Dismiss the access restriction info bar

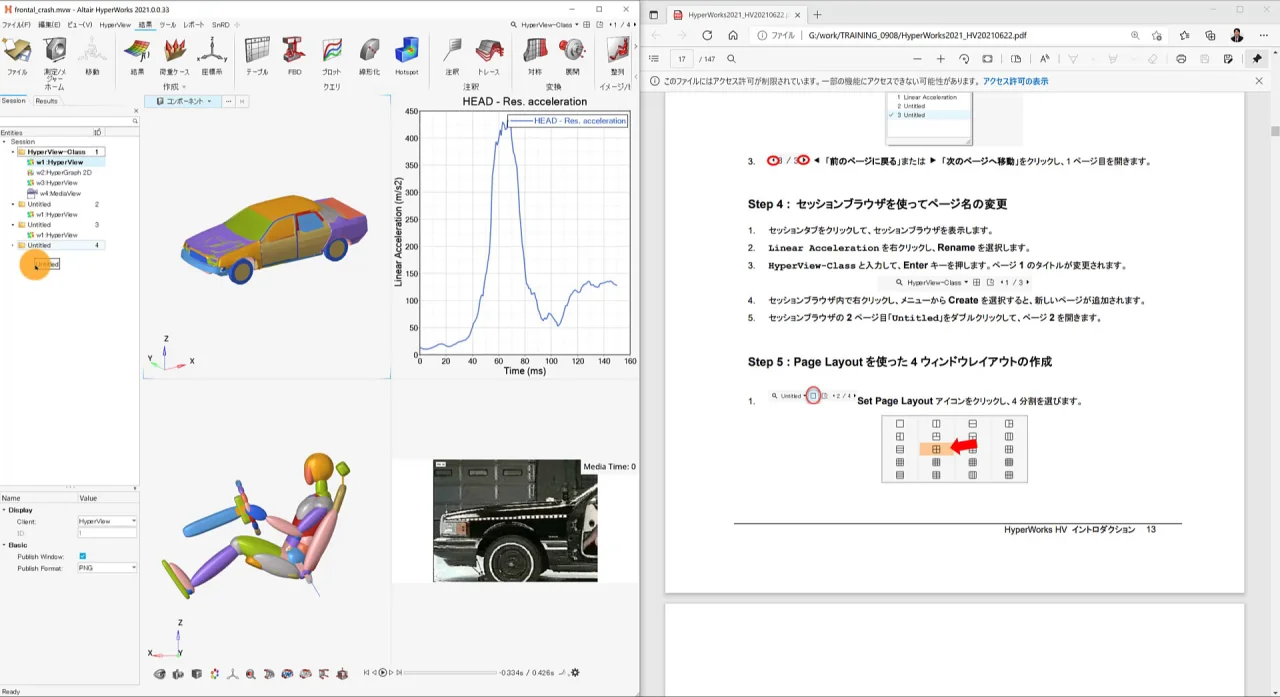[x=1257, y=81]
